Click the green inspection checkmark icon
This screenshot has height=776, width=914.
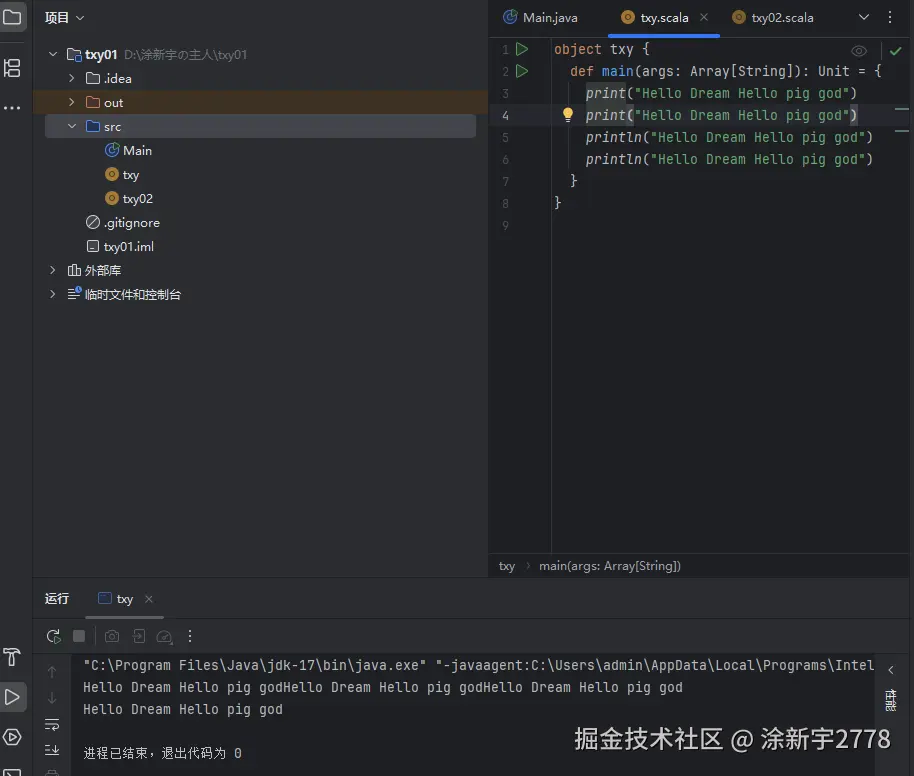[x=896, y=51]
